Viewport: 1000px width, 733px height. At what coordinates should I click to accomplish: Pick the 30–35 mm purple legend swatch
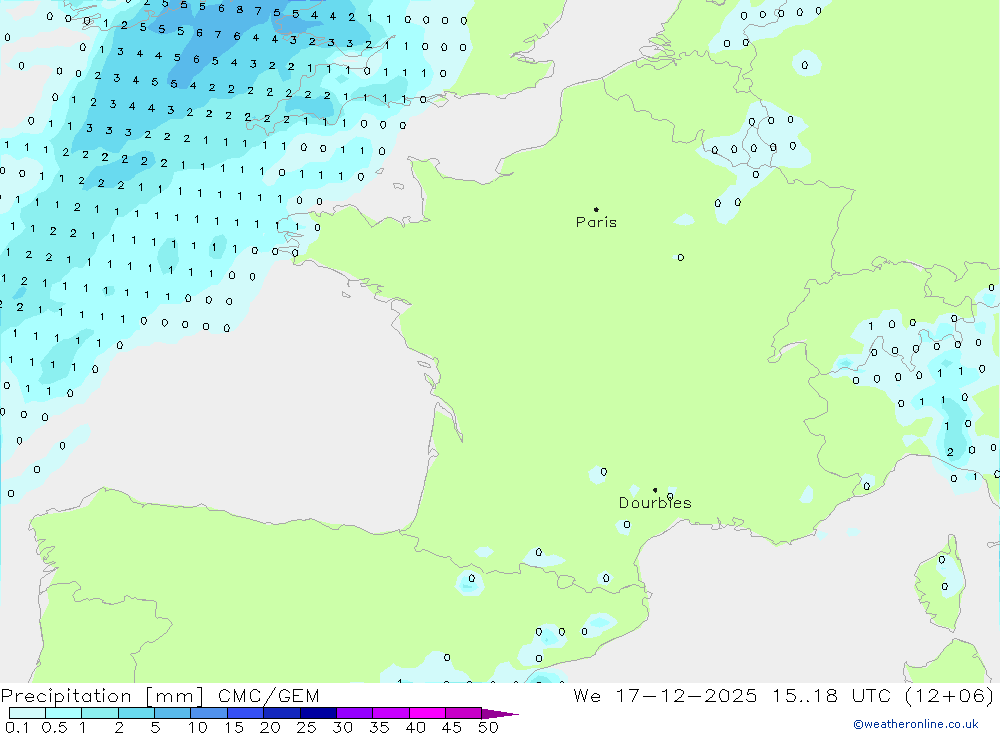point(354,713)
